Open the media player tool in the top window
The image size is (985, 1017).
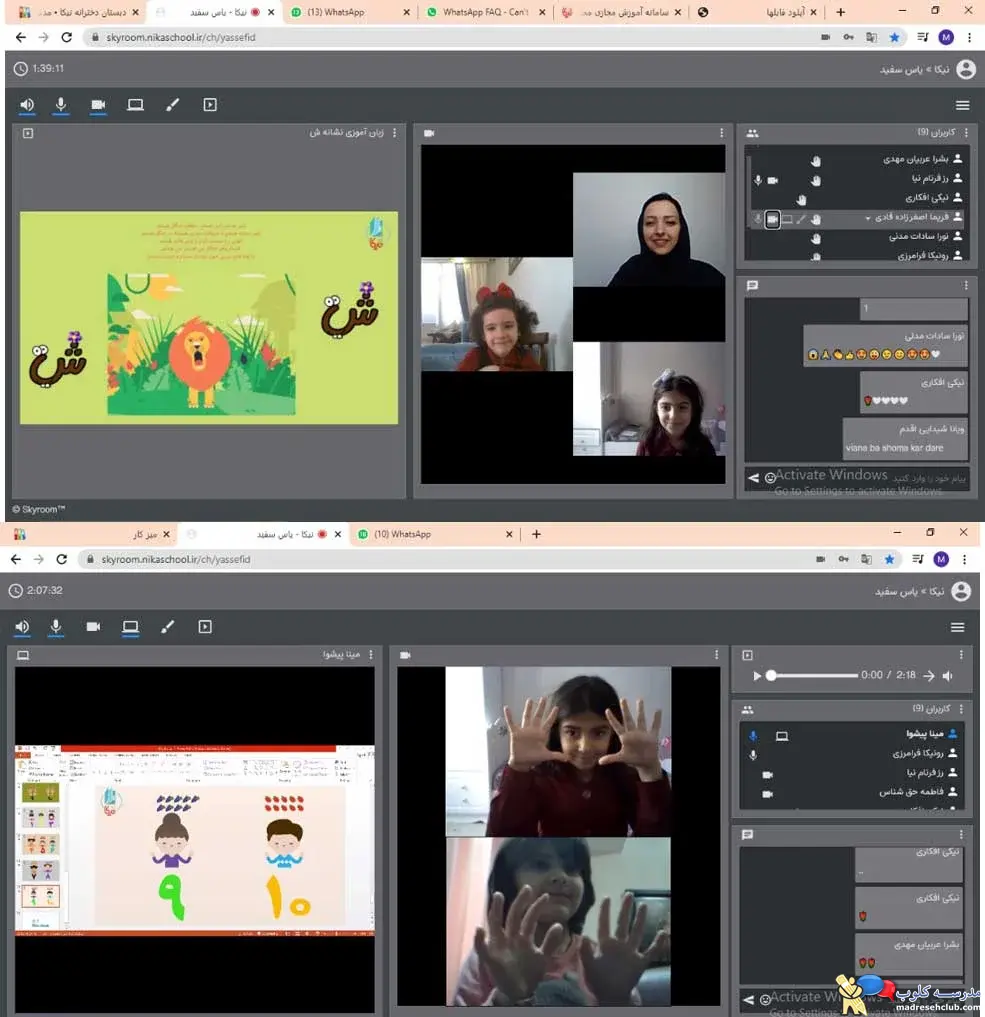coord(210,104)
